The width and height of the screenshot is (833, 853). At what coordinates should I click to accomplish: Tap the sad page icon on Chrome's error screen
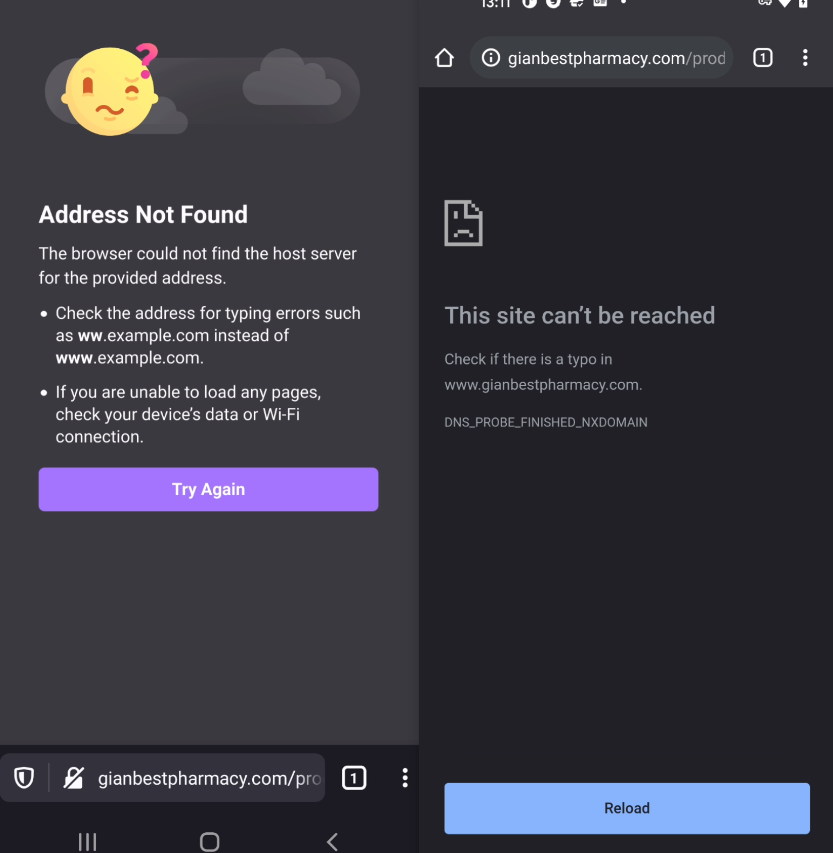tap(463, 222)
